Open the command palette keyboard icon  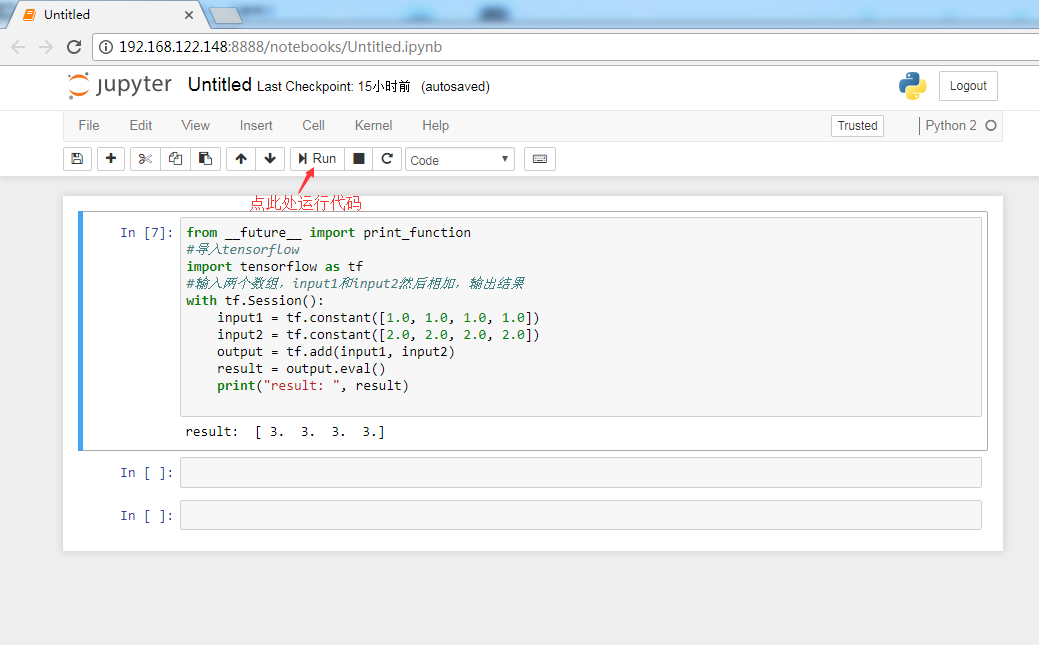[x=540, y=159]
